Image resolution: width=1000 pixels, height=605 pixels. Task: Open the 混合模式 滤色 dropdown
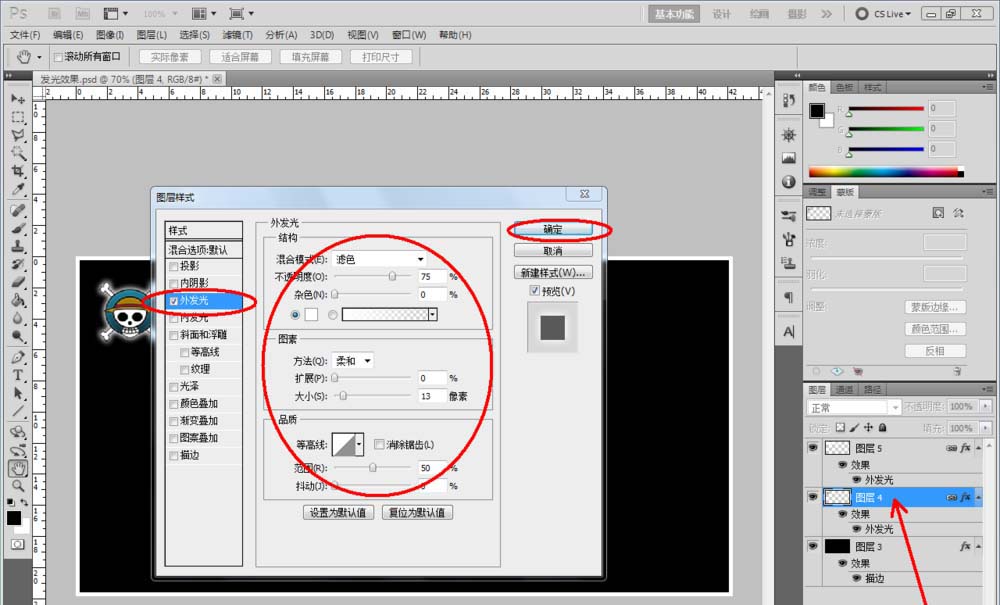pos(379,259)
